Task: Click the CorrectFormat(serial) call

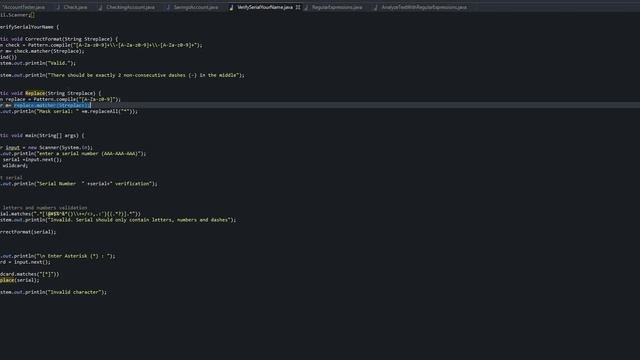Action: click(x=28, y=232)
